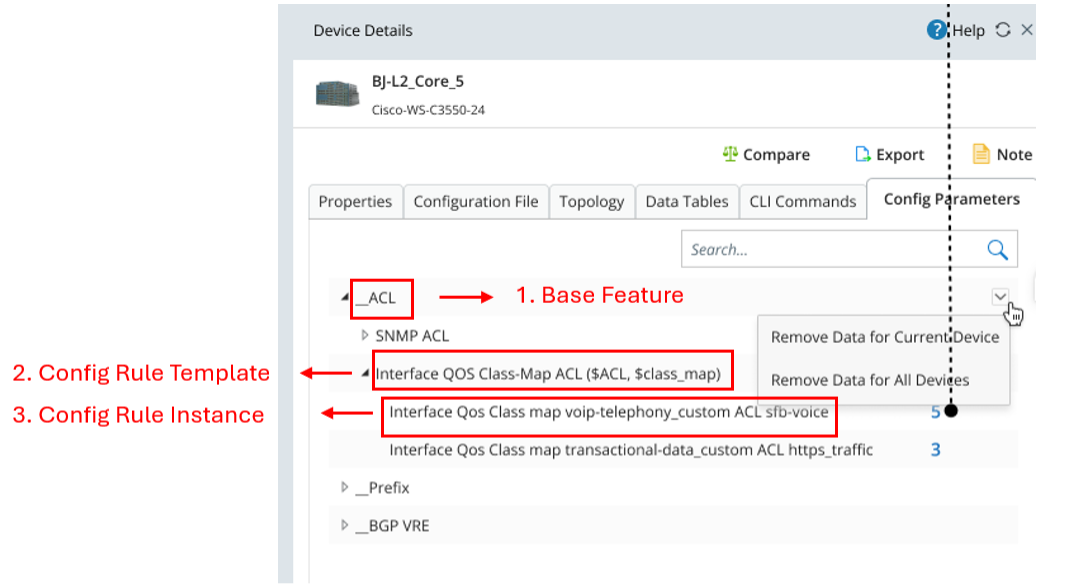The width and height of the screenshot is (1080, 585).
Task: Expand the SNMP ACL node
Action: click(364, 336)
